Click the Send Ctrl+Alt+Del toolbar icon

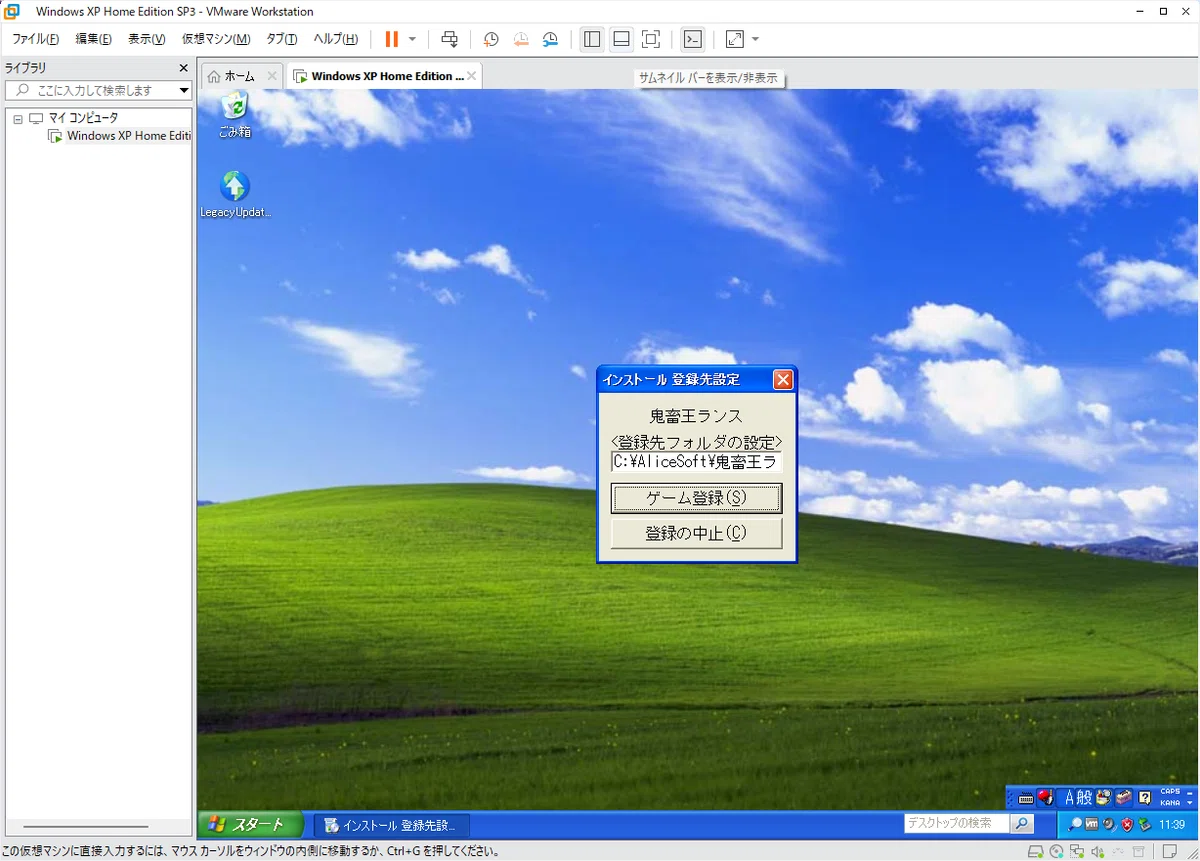coord(450,39)
